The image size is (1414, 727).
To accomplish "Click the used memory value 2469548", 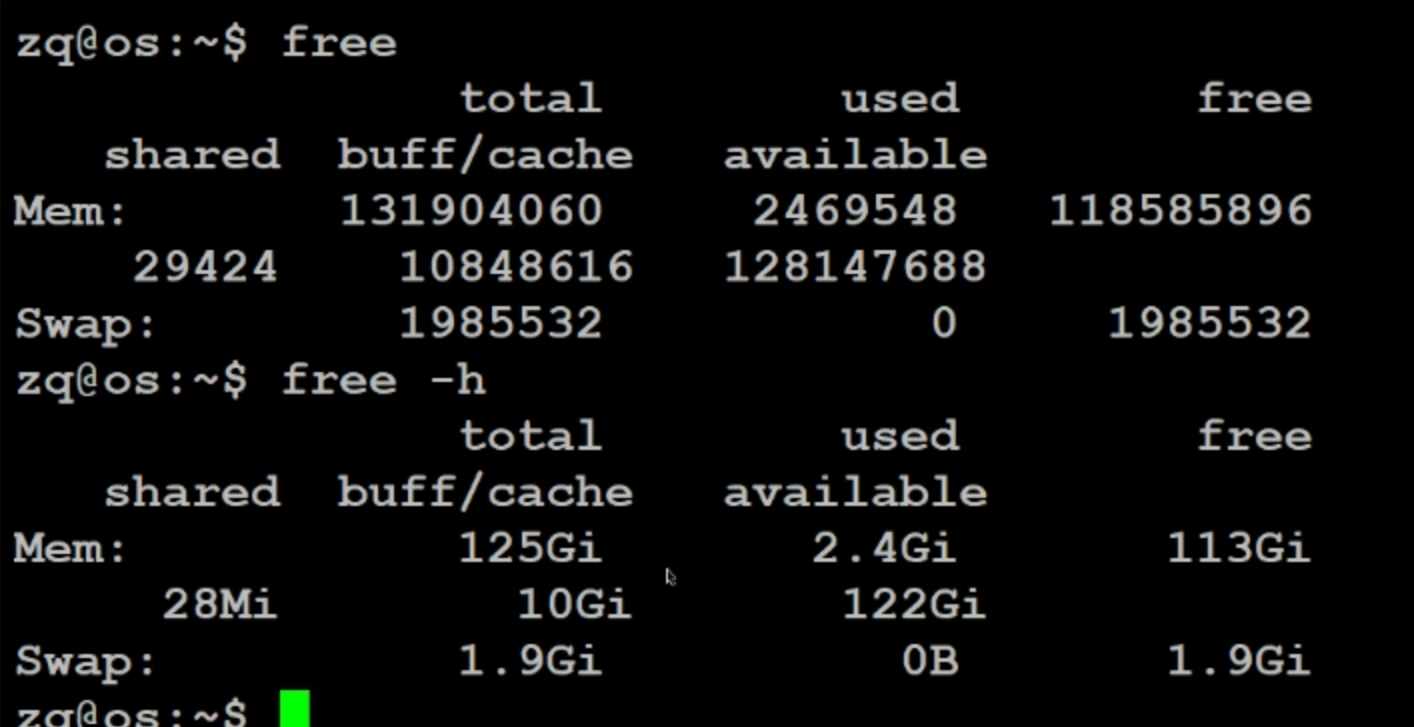I will 855,211.
